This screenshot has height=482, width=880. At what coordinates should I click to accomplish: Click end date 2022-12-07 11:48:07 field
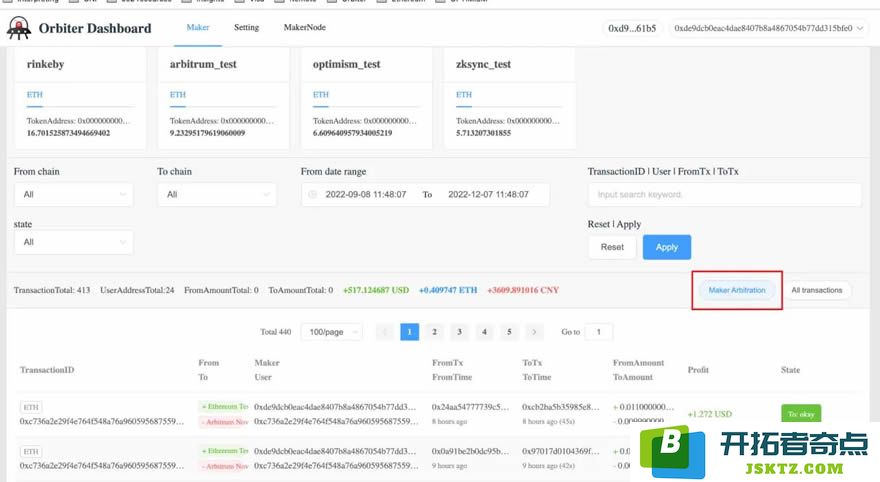[x=488, y=194]
